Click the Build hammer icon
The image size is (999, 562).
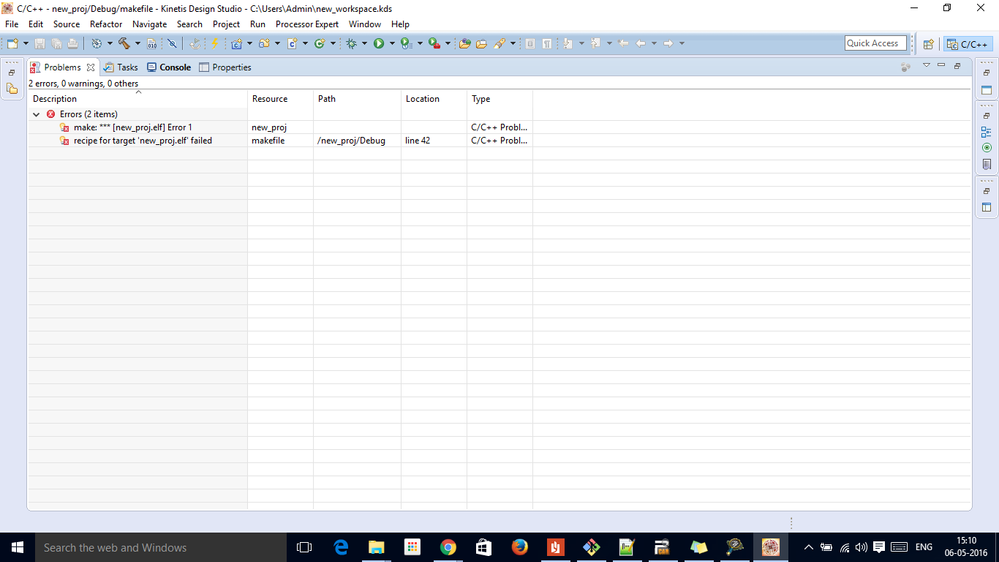124,43
